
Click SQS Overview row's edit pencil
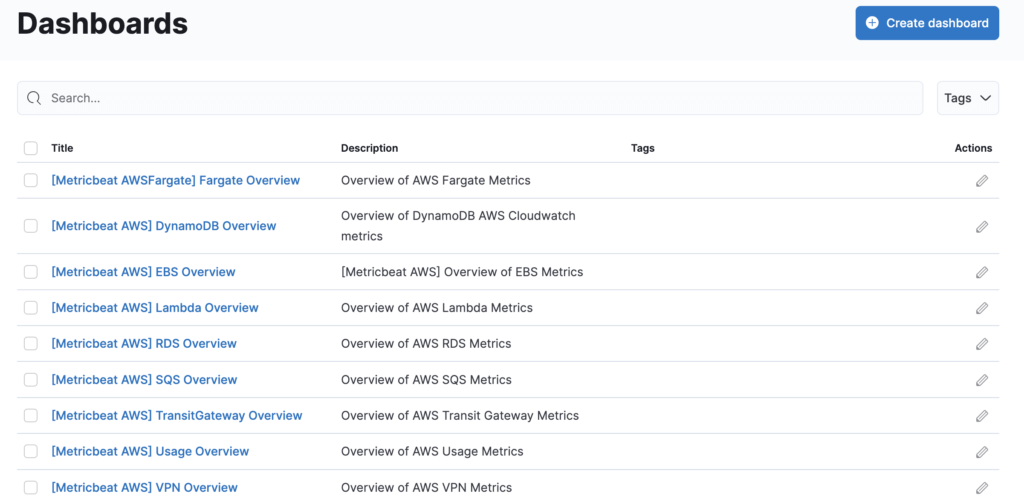coord(982,380)
